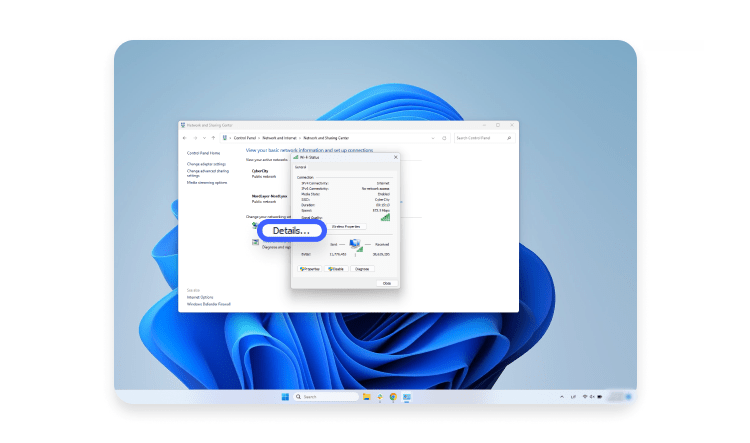Click the Properties button in Wi-Fi Status

(309, 269)
